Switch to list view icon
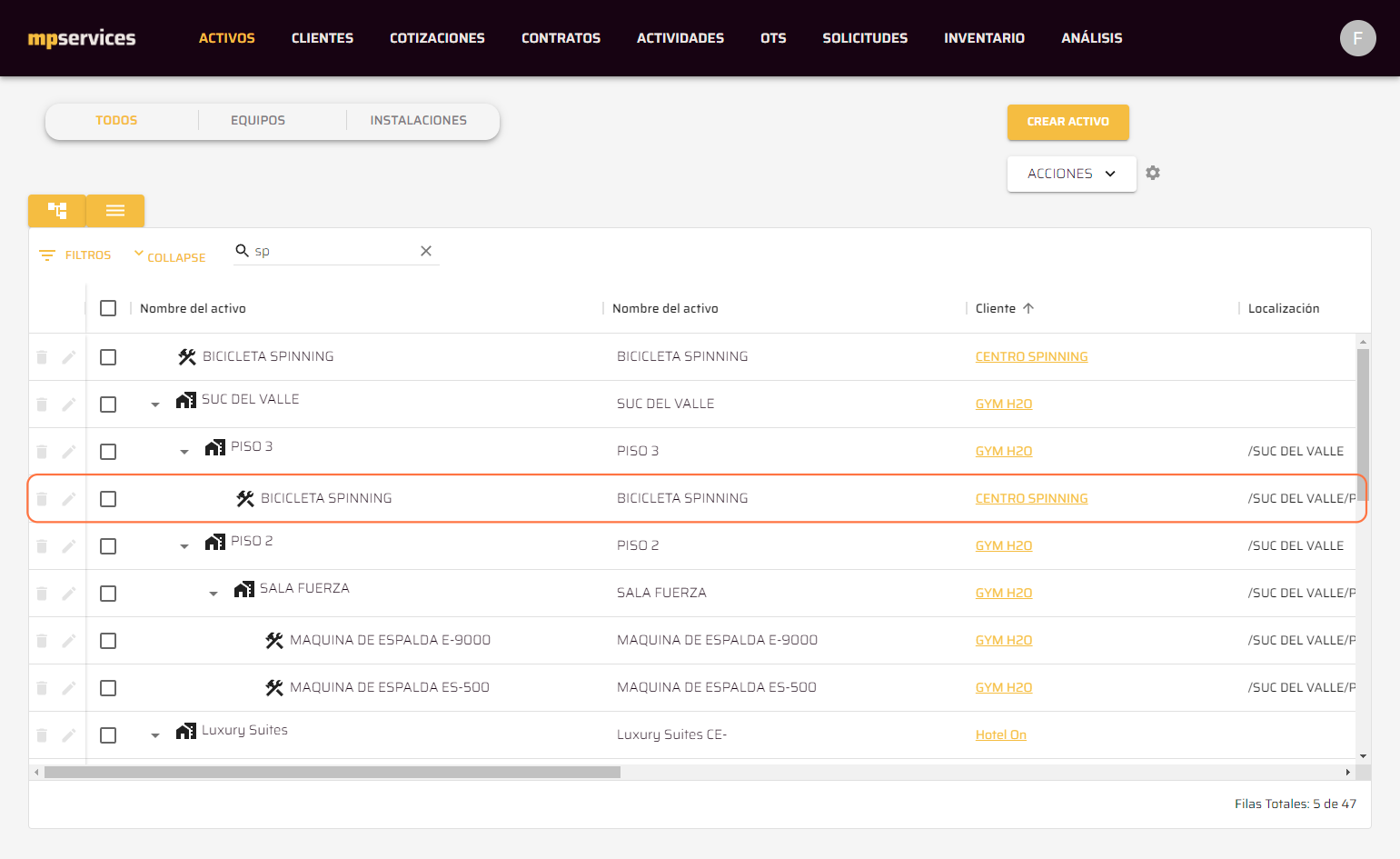This screenshot has width=1400, height=859. pyautogui.click(x=115, y=211)
